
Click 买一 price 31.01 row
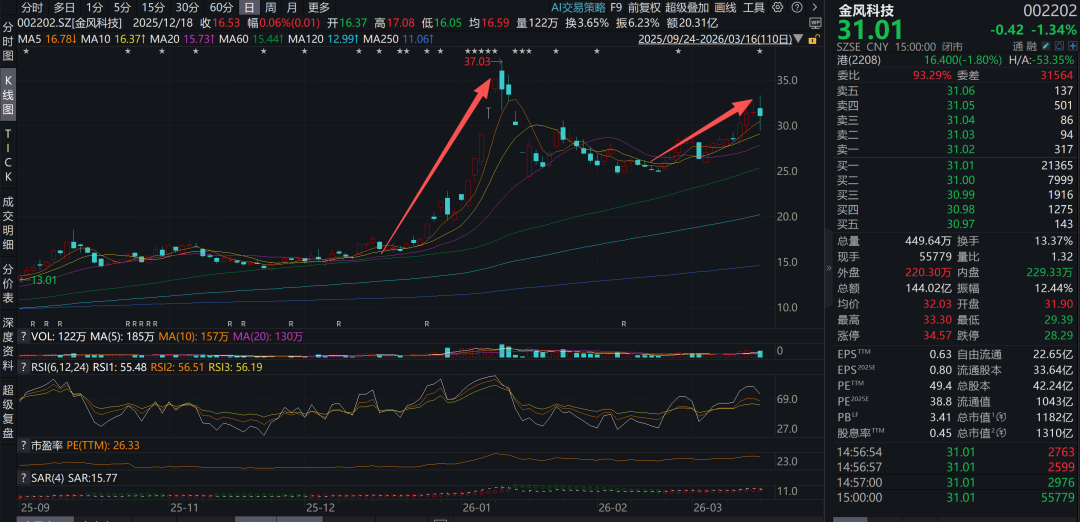tap(955, 165)
